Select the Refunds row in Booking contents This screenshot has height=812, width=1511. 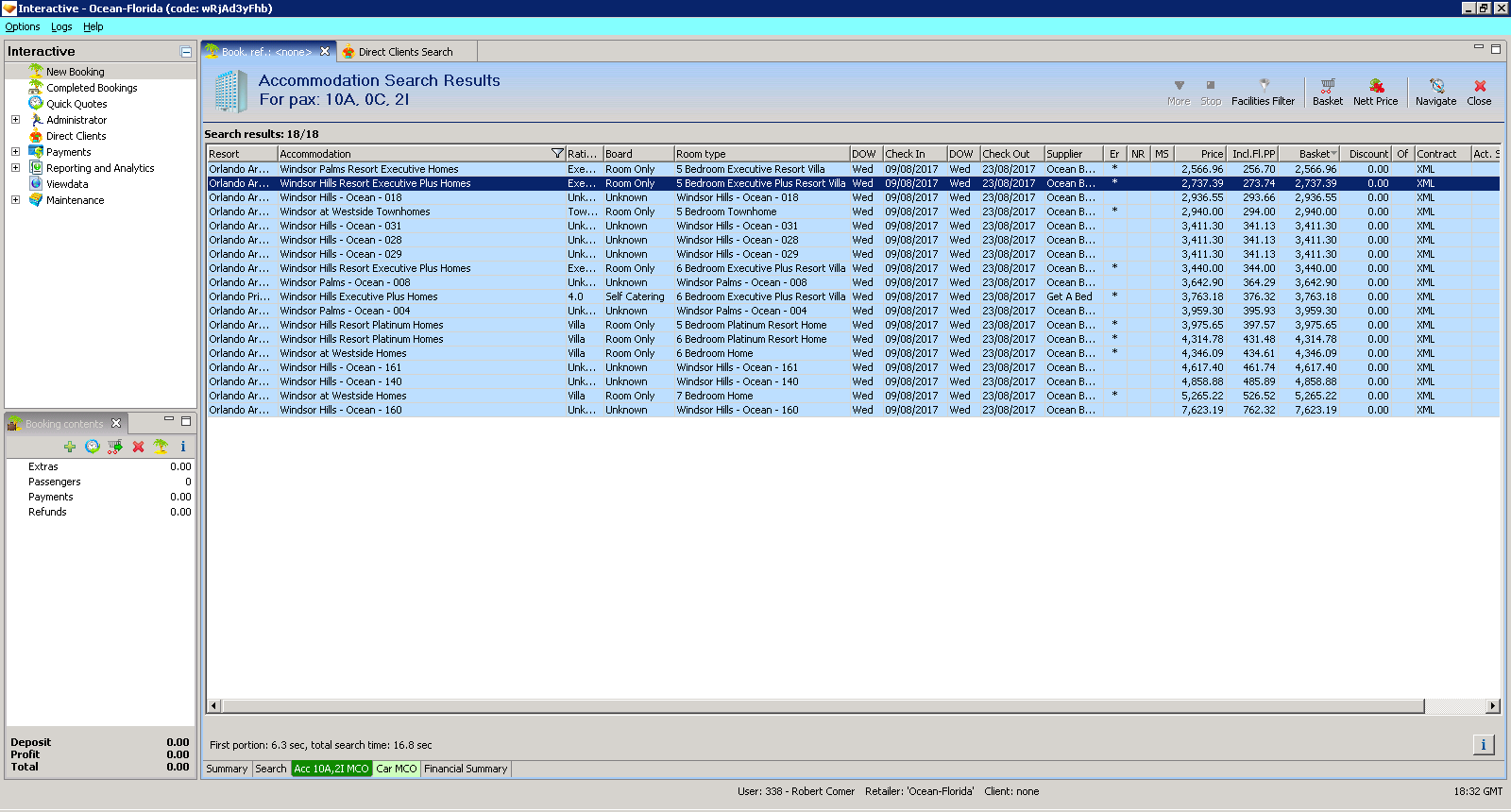tap(101, 512)
